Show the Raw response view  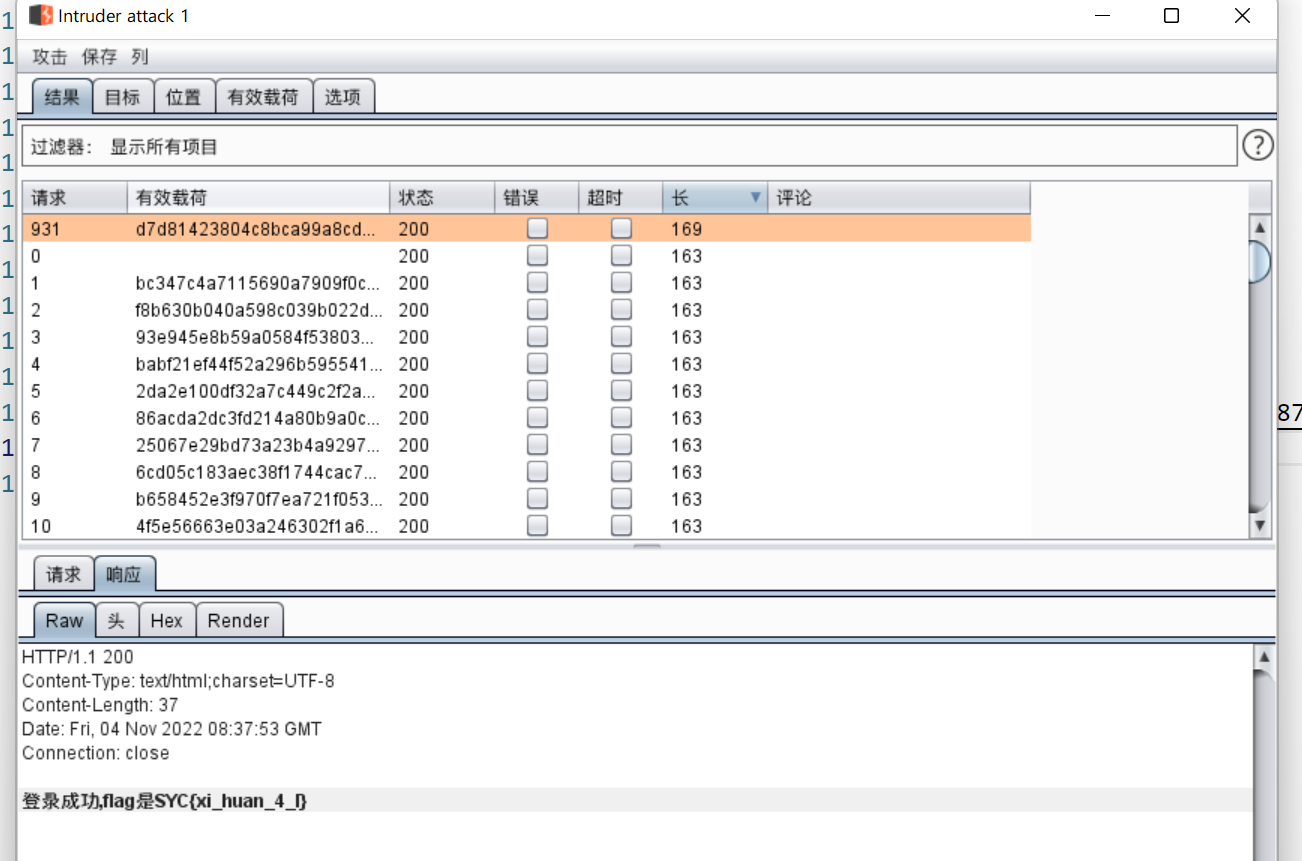click(x=65, y=620)
